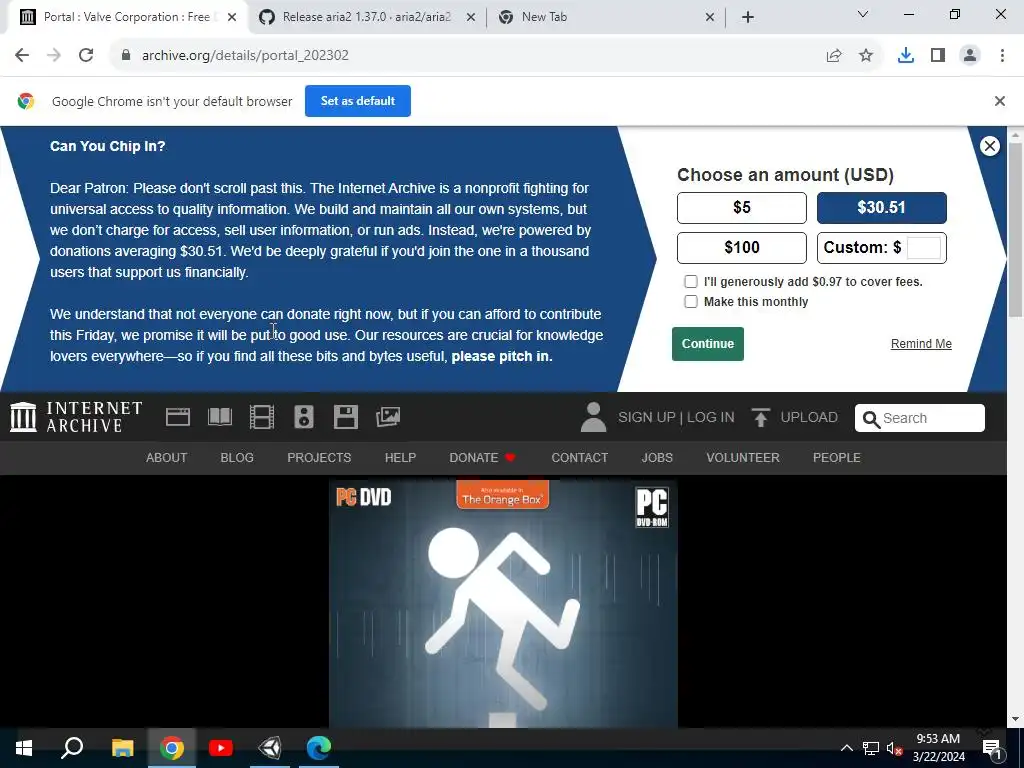Screen dimensions: 1024x768
Task: Open the Internet Archive video film icon
Action: (262, 417)
